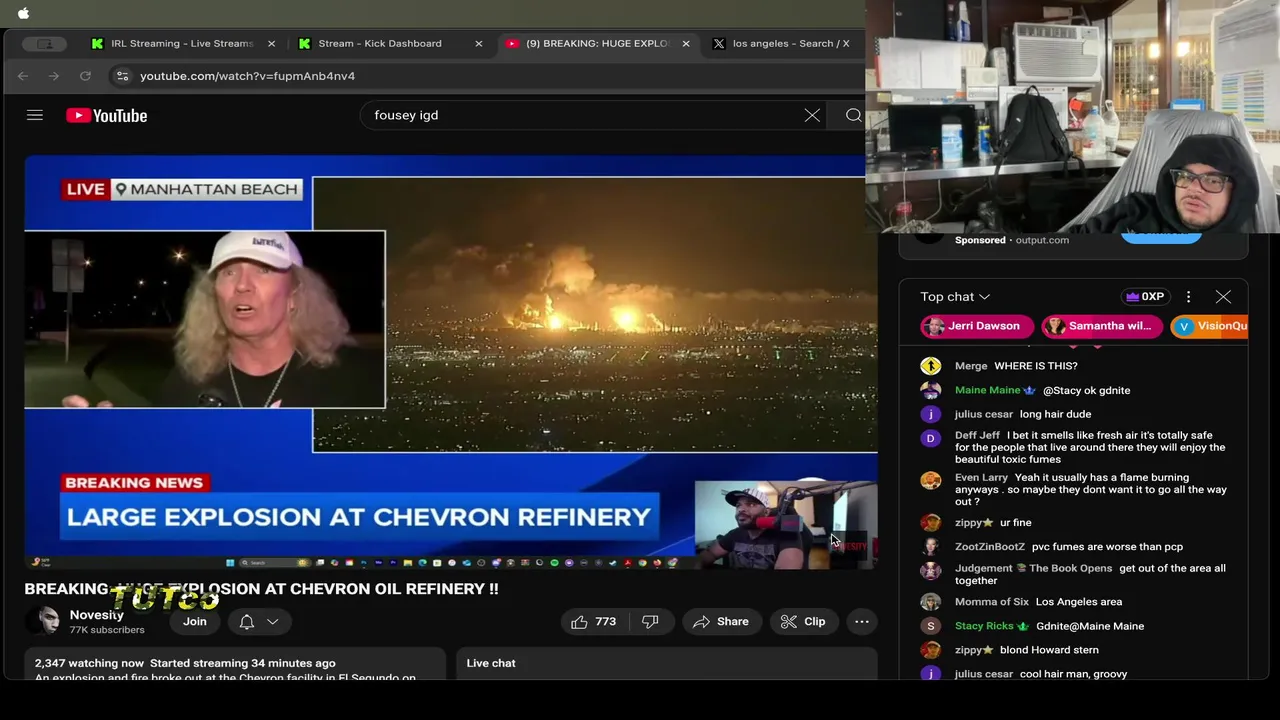This screenshot has width=1280, height=720.
Task: Click the browser forward arrow
Action: click(54, 76)
